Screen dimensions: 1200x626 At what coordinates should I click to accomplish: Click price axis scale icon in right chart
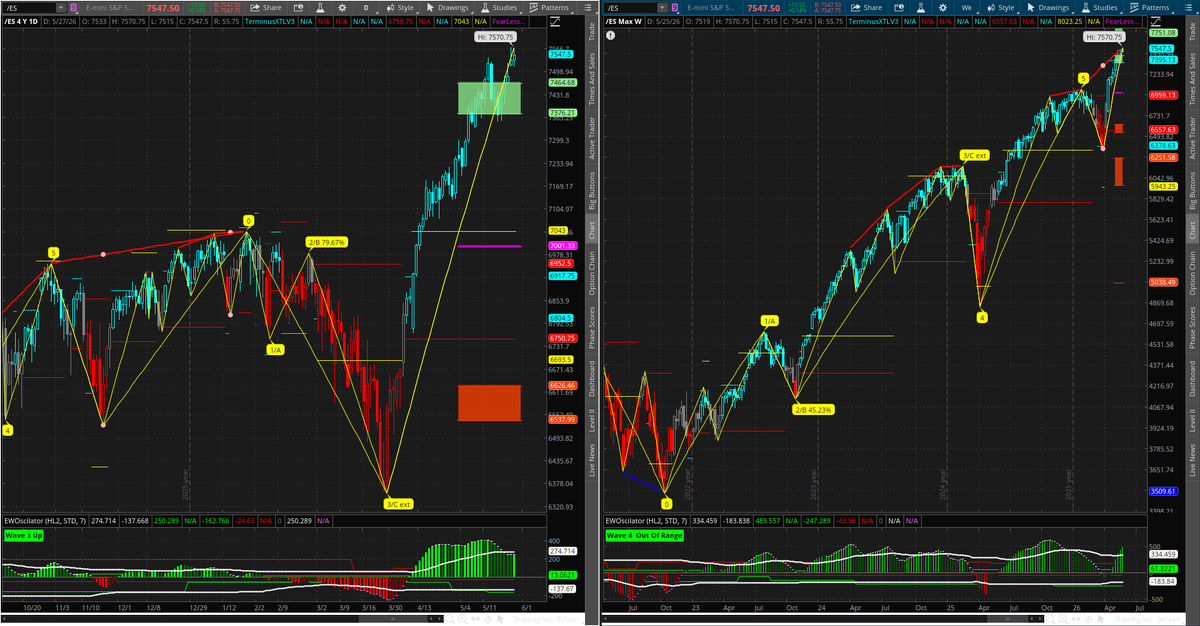coord(1155,21)
